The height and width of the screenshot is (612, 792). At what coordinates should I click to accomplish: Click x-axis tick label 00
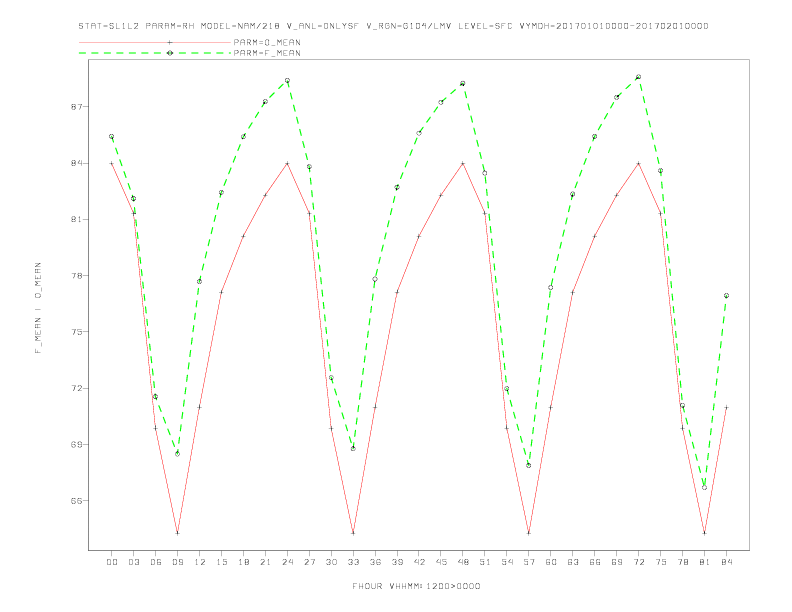112,562
